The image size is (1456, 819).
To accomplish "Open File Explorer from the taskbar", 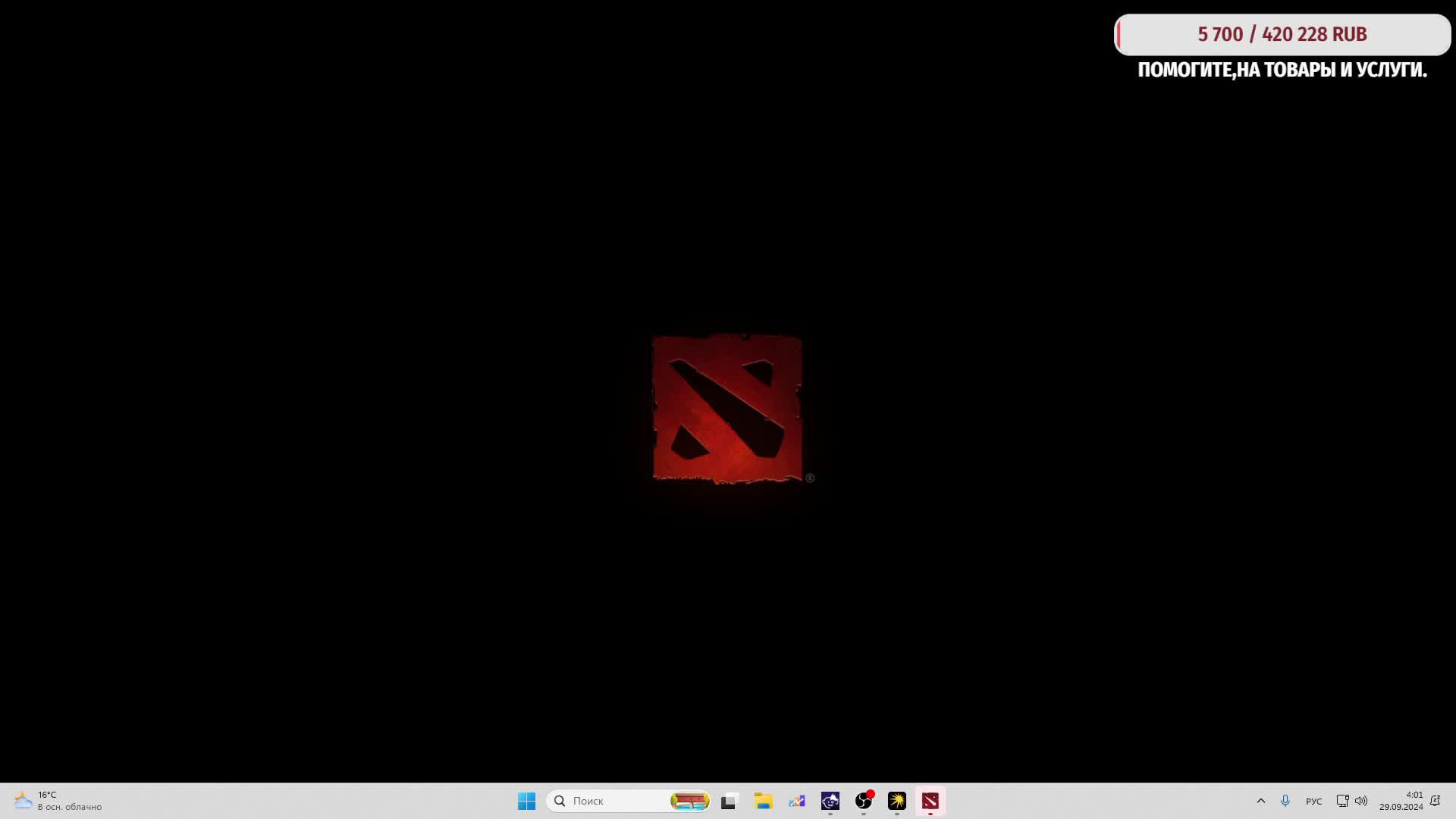I will tap(763, 801).
